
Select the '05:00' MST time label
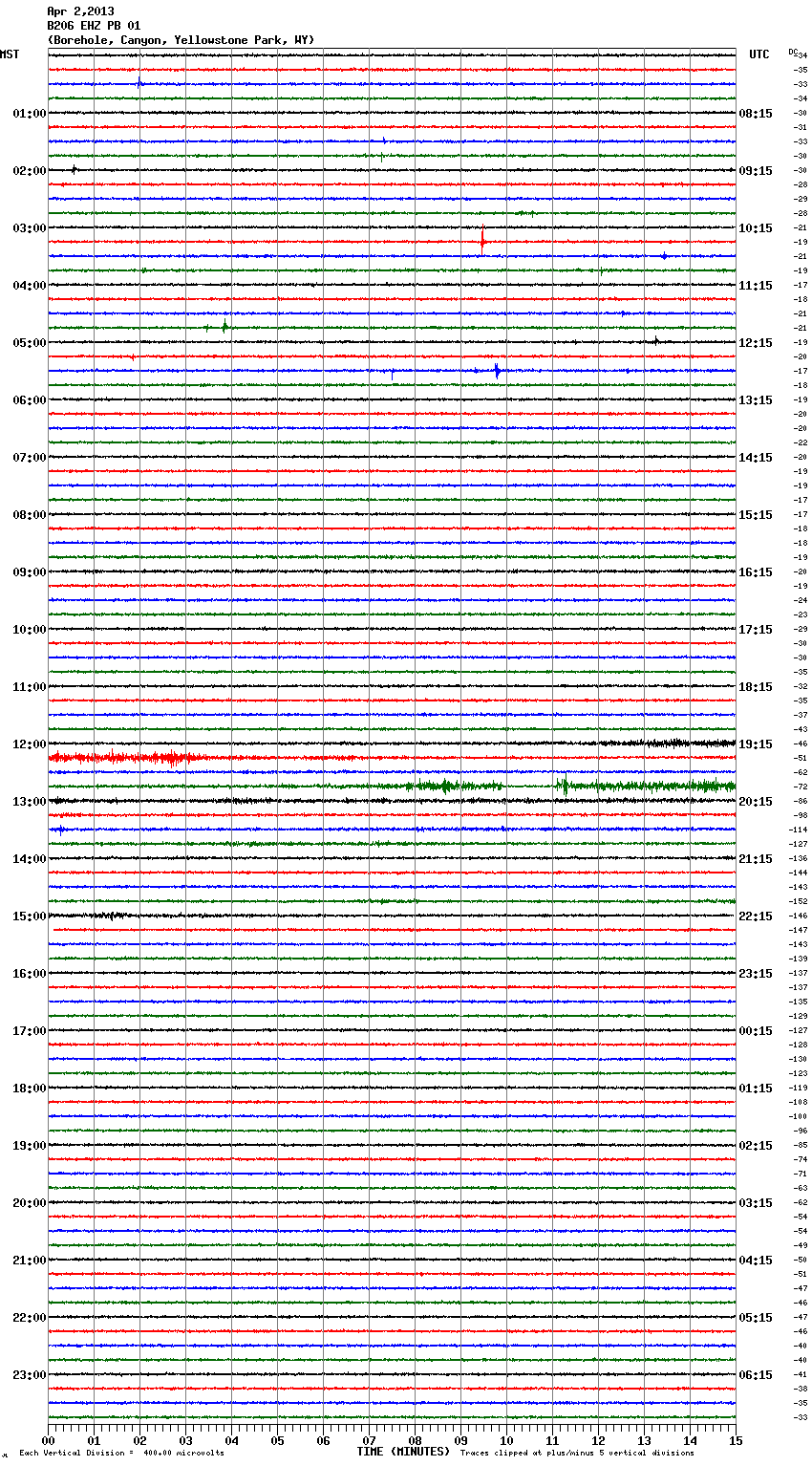tap(29, 343)
